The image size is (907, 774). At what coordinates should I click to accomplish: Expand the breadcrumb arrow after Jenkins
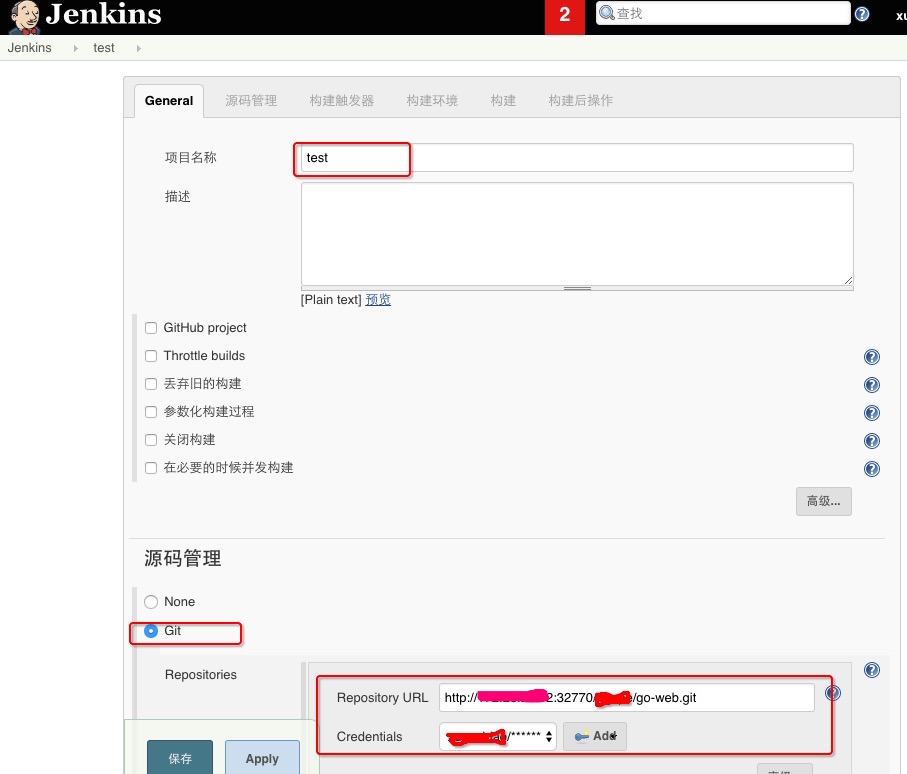point(75,48)
